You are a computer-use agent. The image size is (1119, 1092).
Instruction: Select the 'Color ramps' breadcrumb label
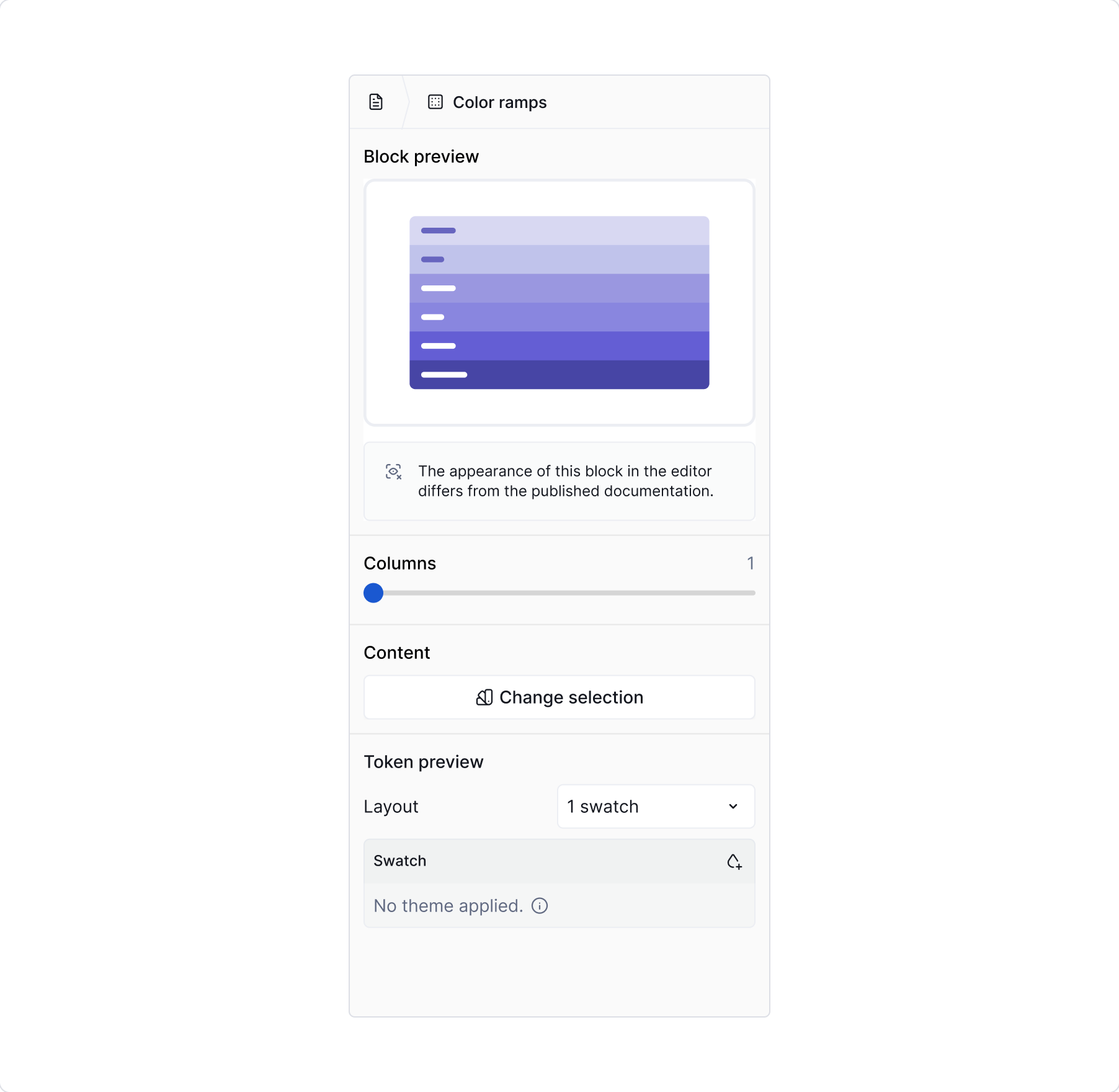tap(499, 101)
